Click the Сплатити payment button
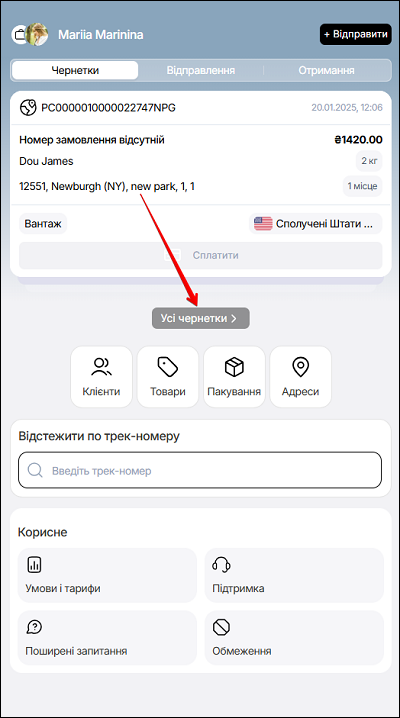This screenshot has width=400, height=718. [200, 255]
